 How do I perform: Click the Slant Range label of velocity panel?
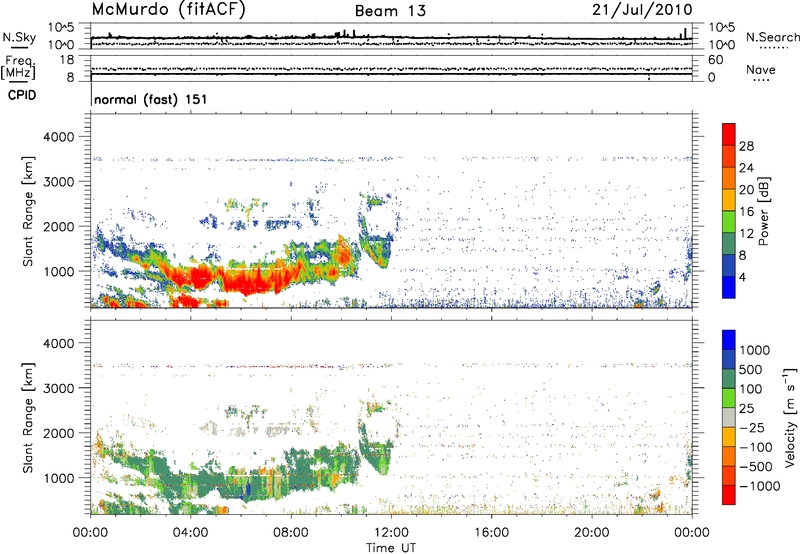pyautogui.click(x=28, y=418)
